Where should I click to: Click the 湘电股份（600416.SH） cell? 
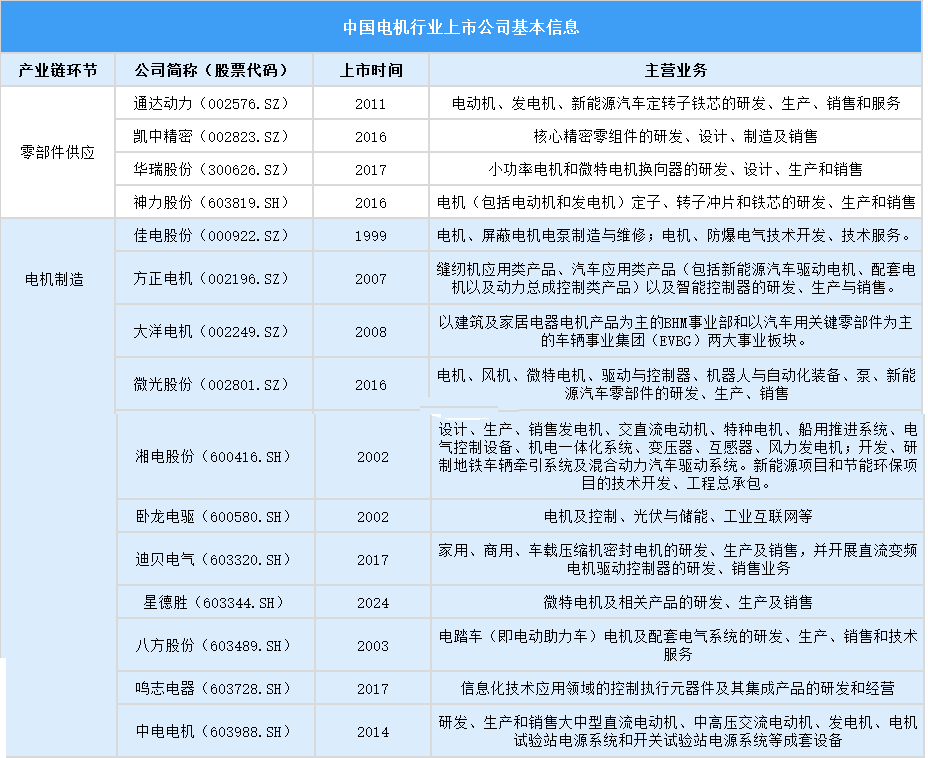point(213,456)
